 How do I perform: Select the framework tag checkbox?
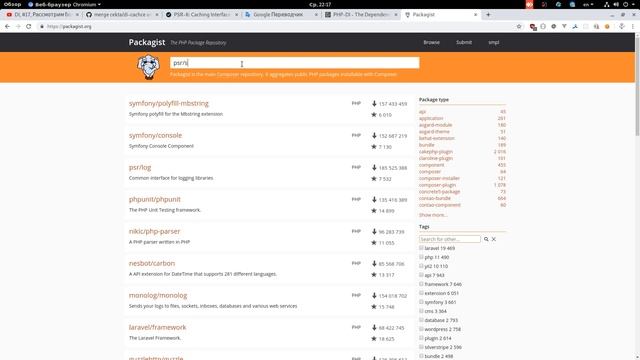coord(421,284)
